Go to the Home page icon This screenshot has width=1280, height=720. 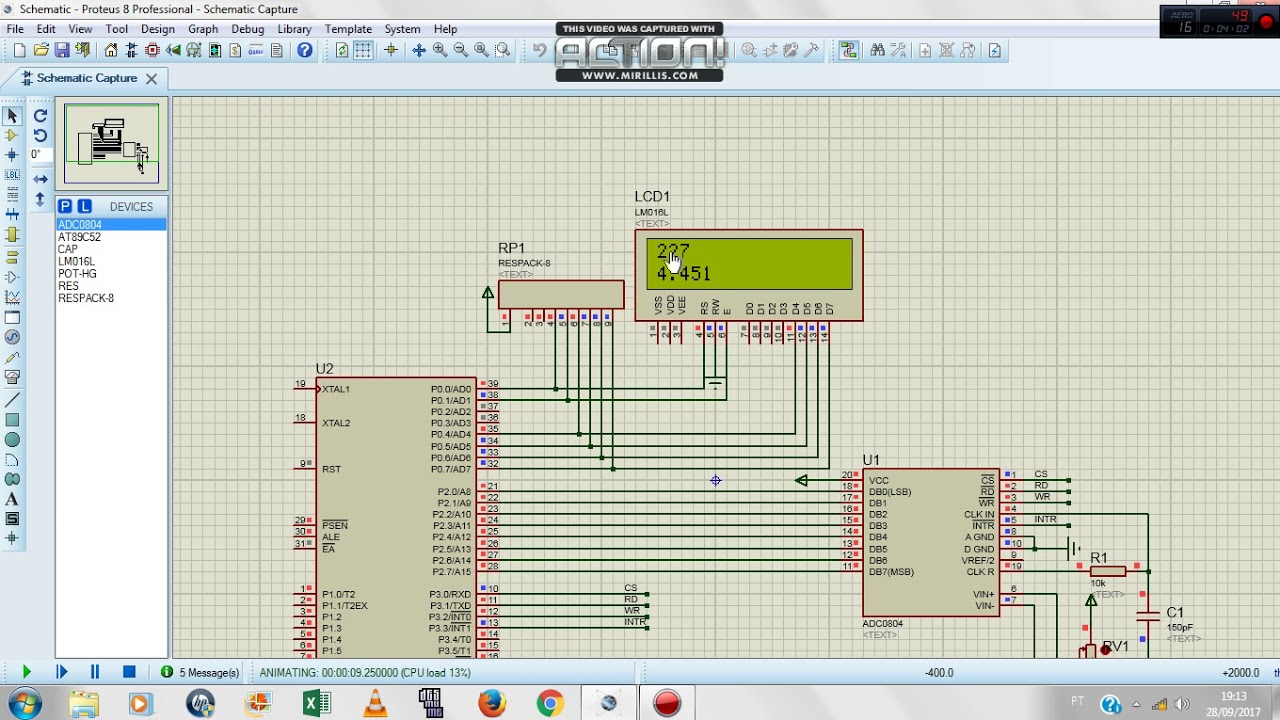[111, 50]
